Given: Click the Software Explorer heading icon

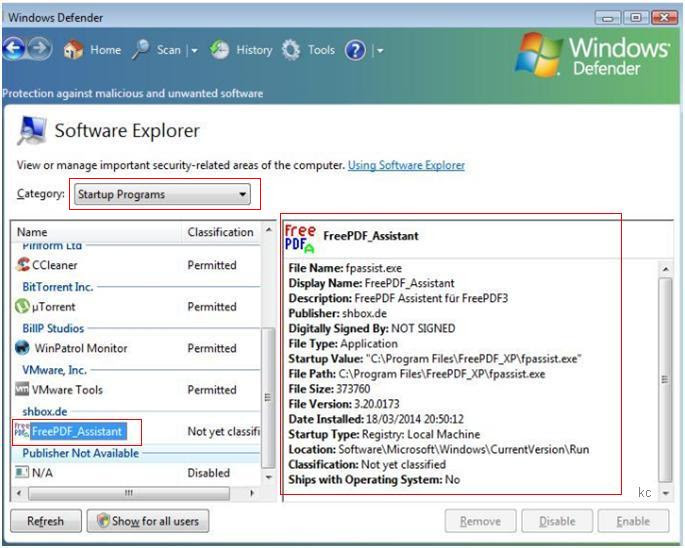Looking at the screenshot, I should [x=32, y=131].
